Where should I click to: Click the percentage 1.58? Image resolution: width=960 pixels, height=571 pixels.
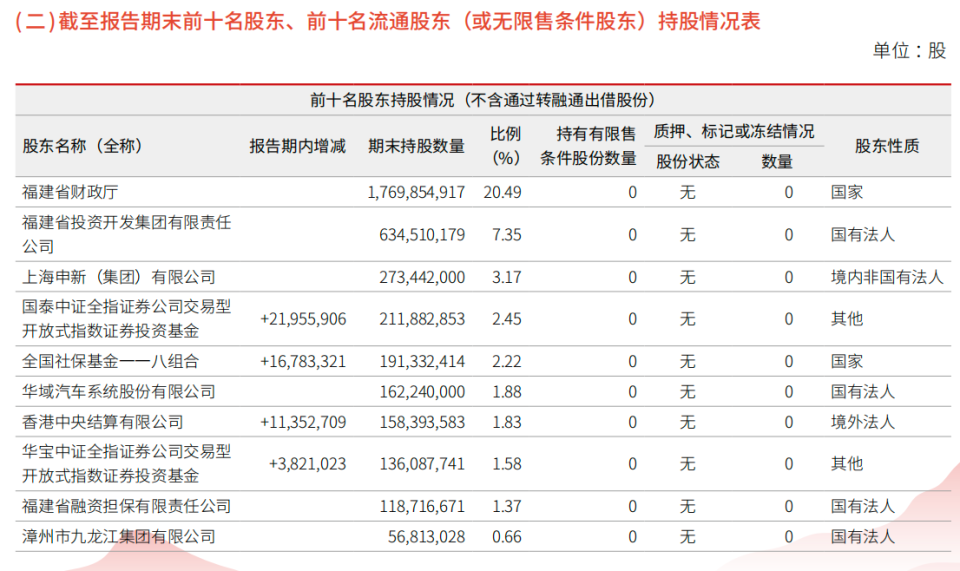[x=507, y=464]
